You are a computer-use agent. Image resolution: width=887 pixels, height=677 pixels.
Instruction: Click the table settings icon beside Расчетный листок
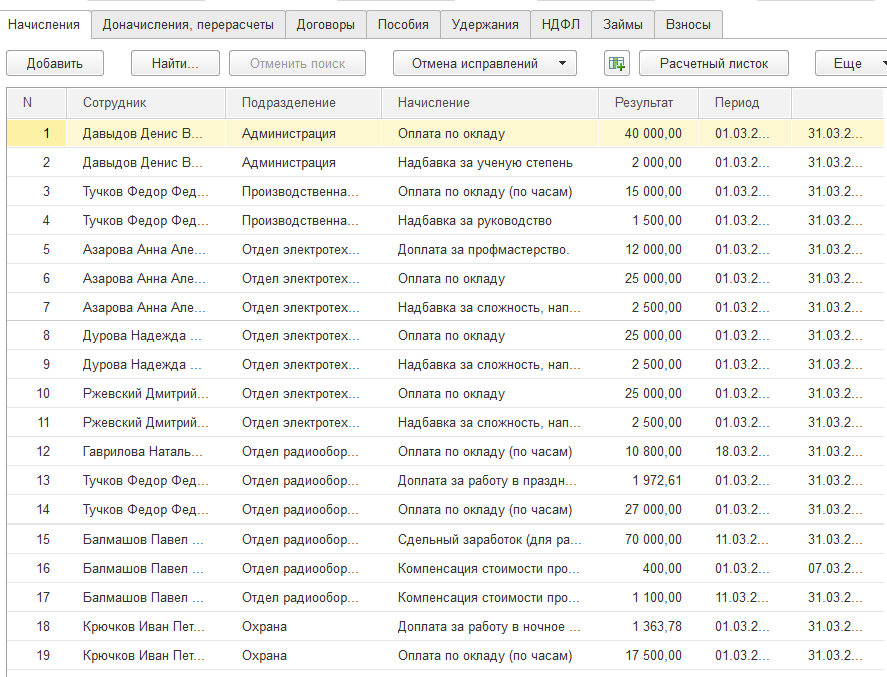click(x=616, y=63)
